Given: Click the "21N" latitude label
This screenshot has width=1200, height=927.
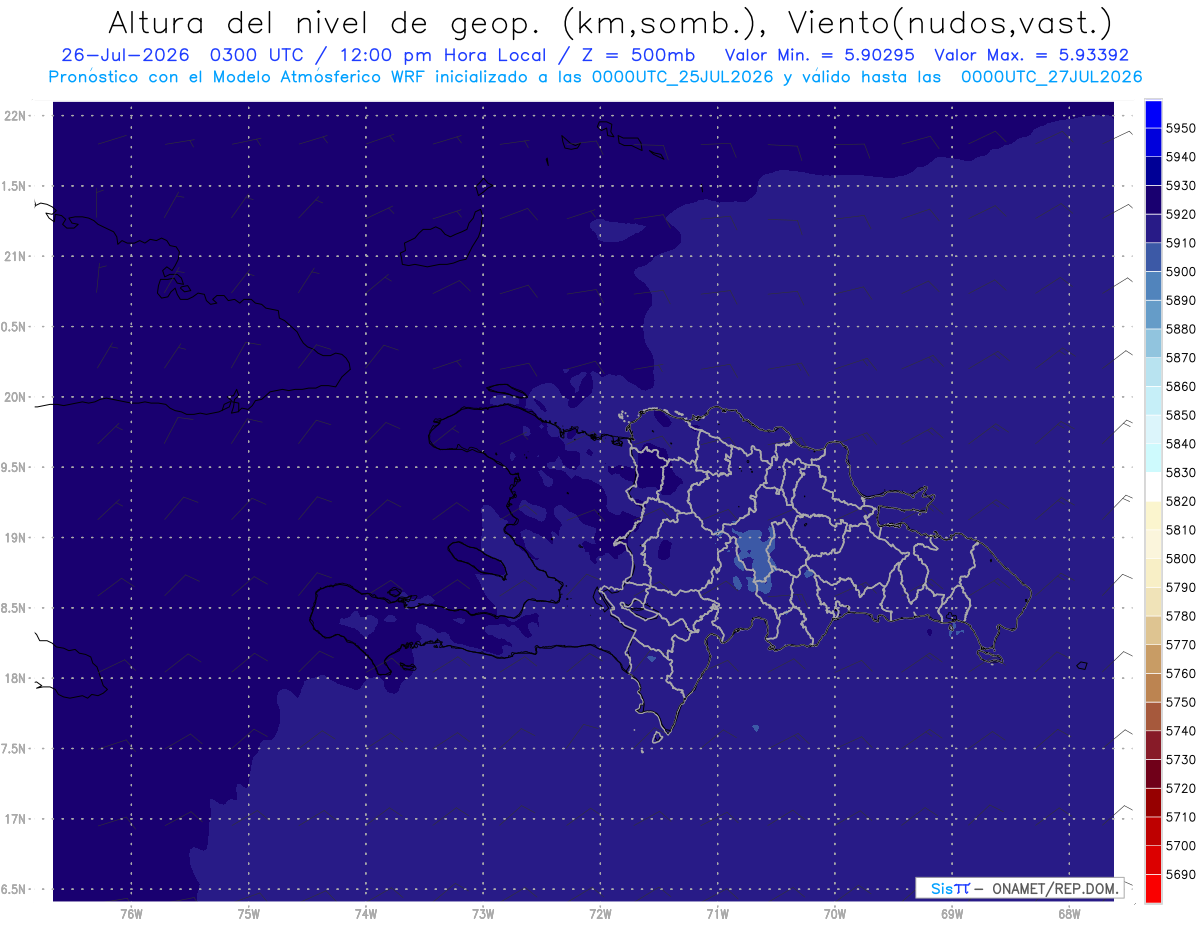Looking at the screenshot, I should pyautogui.click(x=16, y=256).
